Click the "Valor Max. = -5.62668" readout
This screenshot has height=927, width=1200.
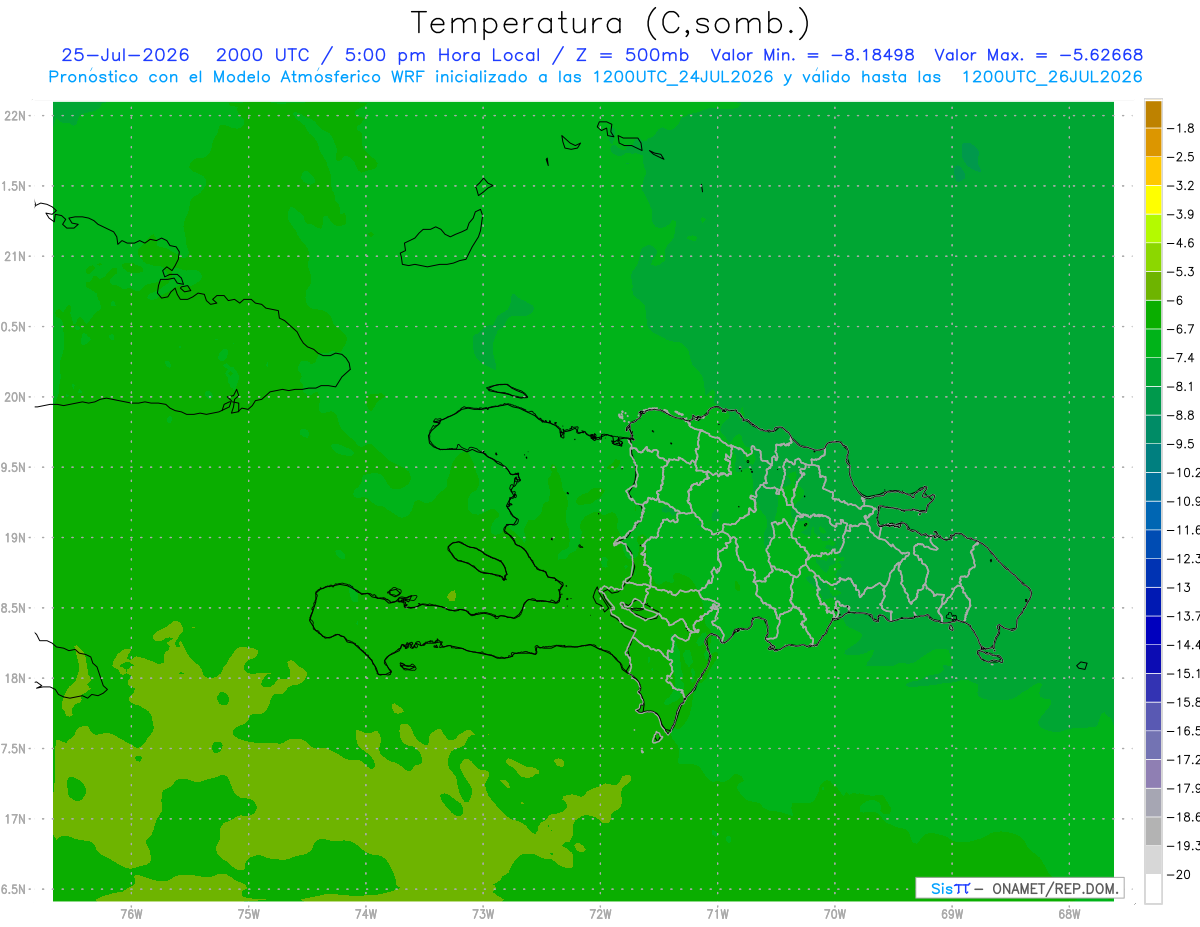point(1038,55)
